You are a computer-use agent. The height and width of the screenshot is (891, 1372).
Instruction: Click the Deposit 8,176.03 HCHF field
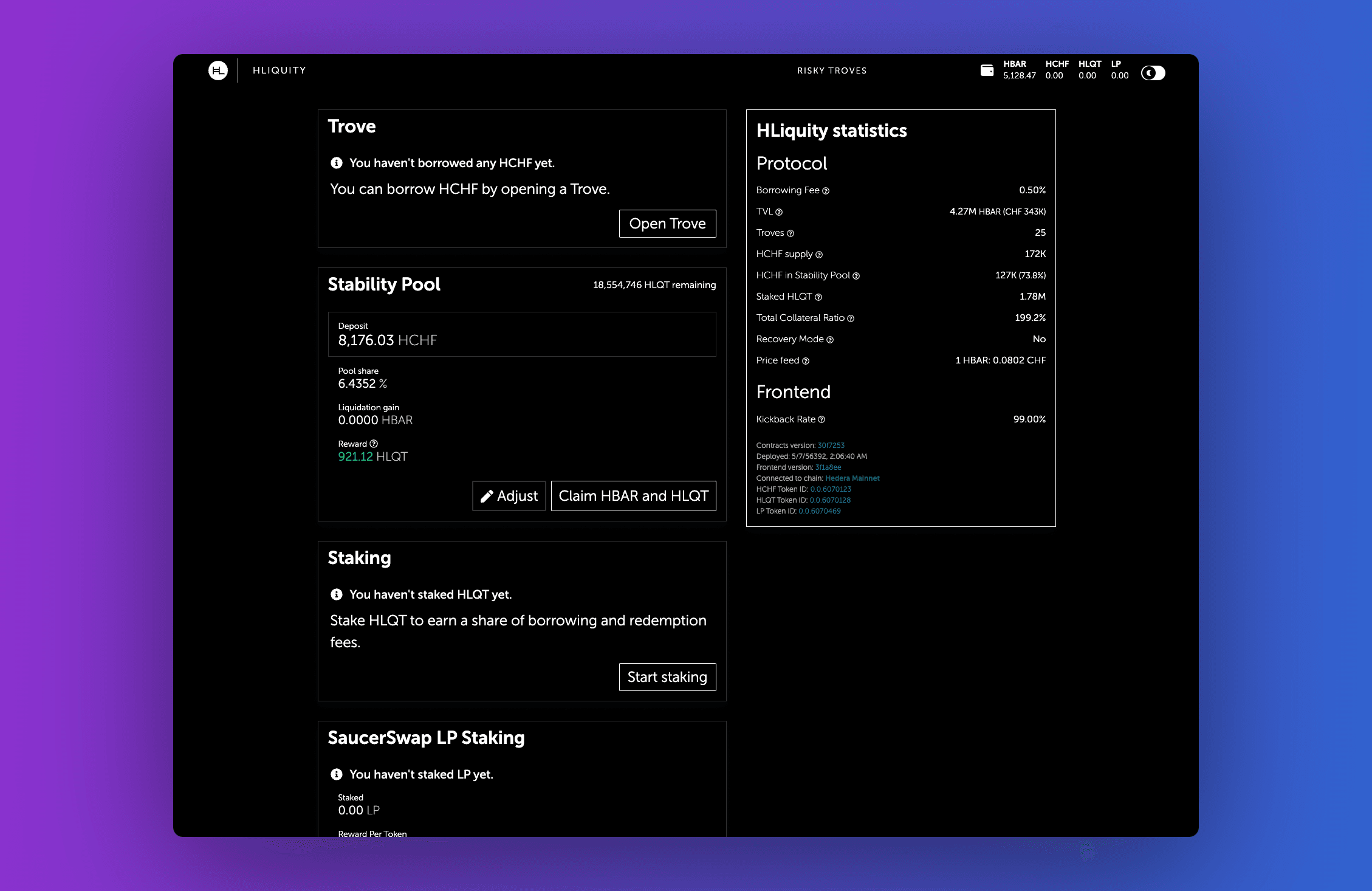[x=521, y=334]
